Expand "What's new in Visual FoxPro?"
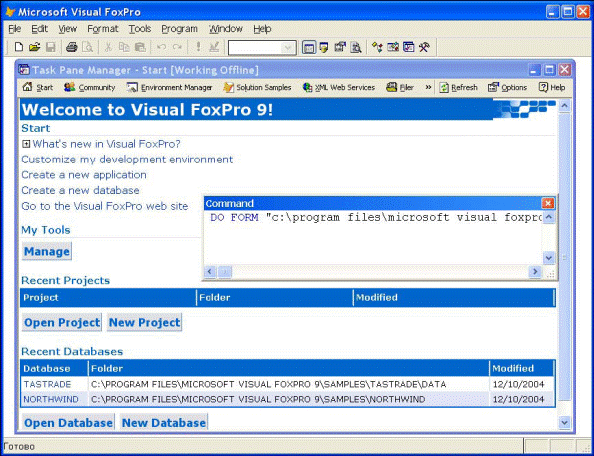Image resolution: width=594 pixels, height=456 pixels. tap(26, 144)
